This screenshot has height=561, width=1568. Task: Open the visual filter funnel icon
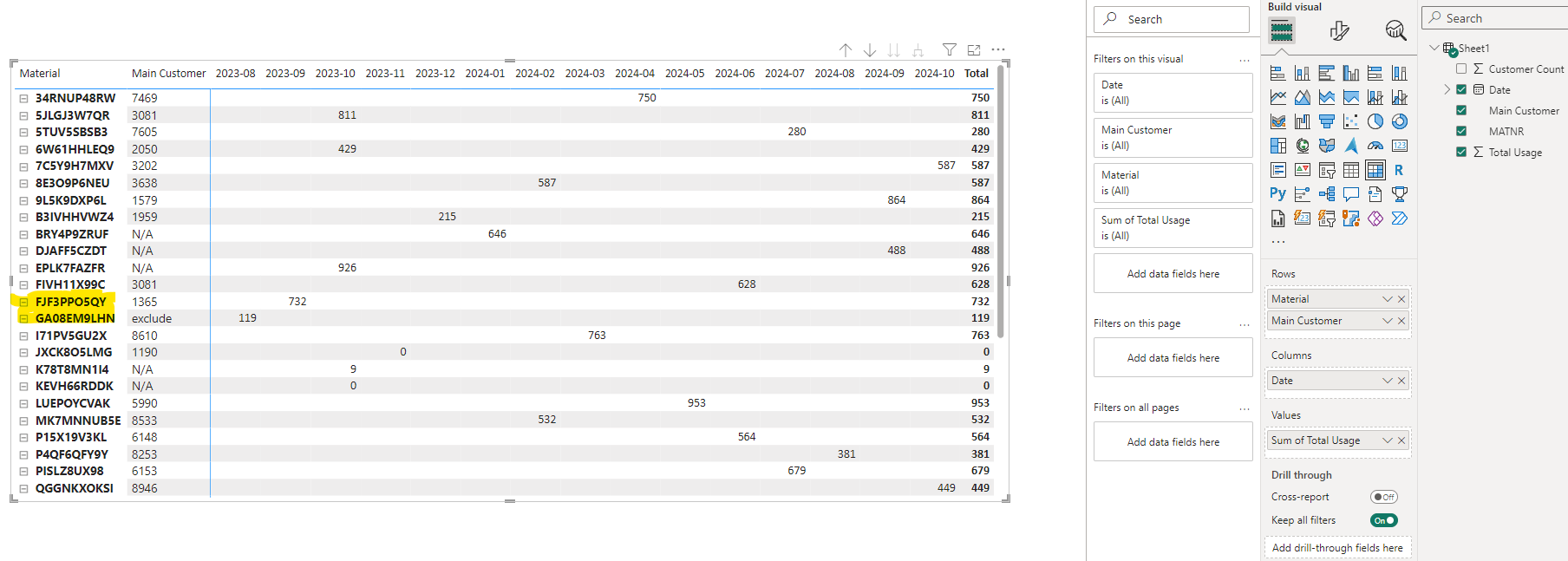tap(950, 50)
